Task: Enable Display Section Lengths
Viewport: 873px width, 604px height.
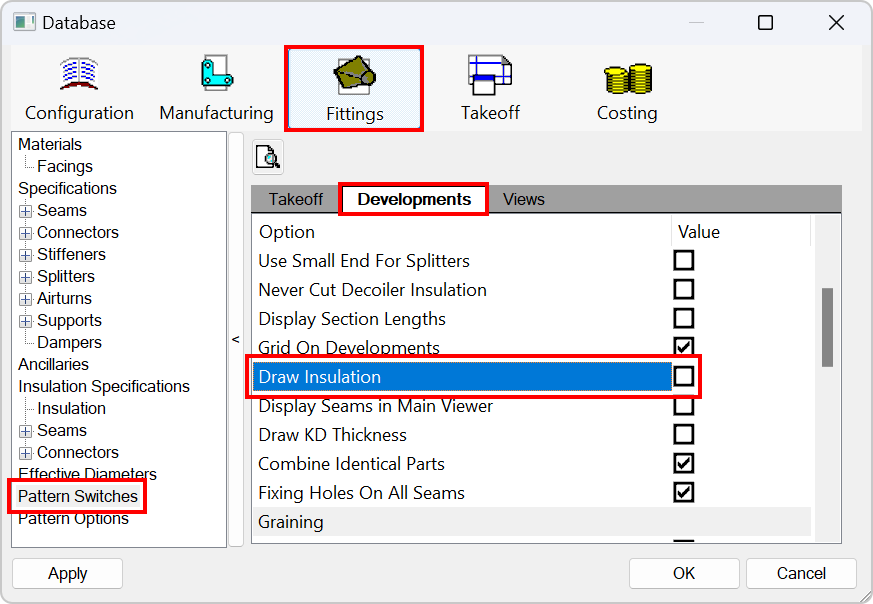Action: pos(684,318)
